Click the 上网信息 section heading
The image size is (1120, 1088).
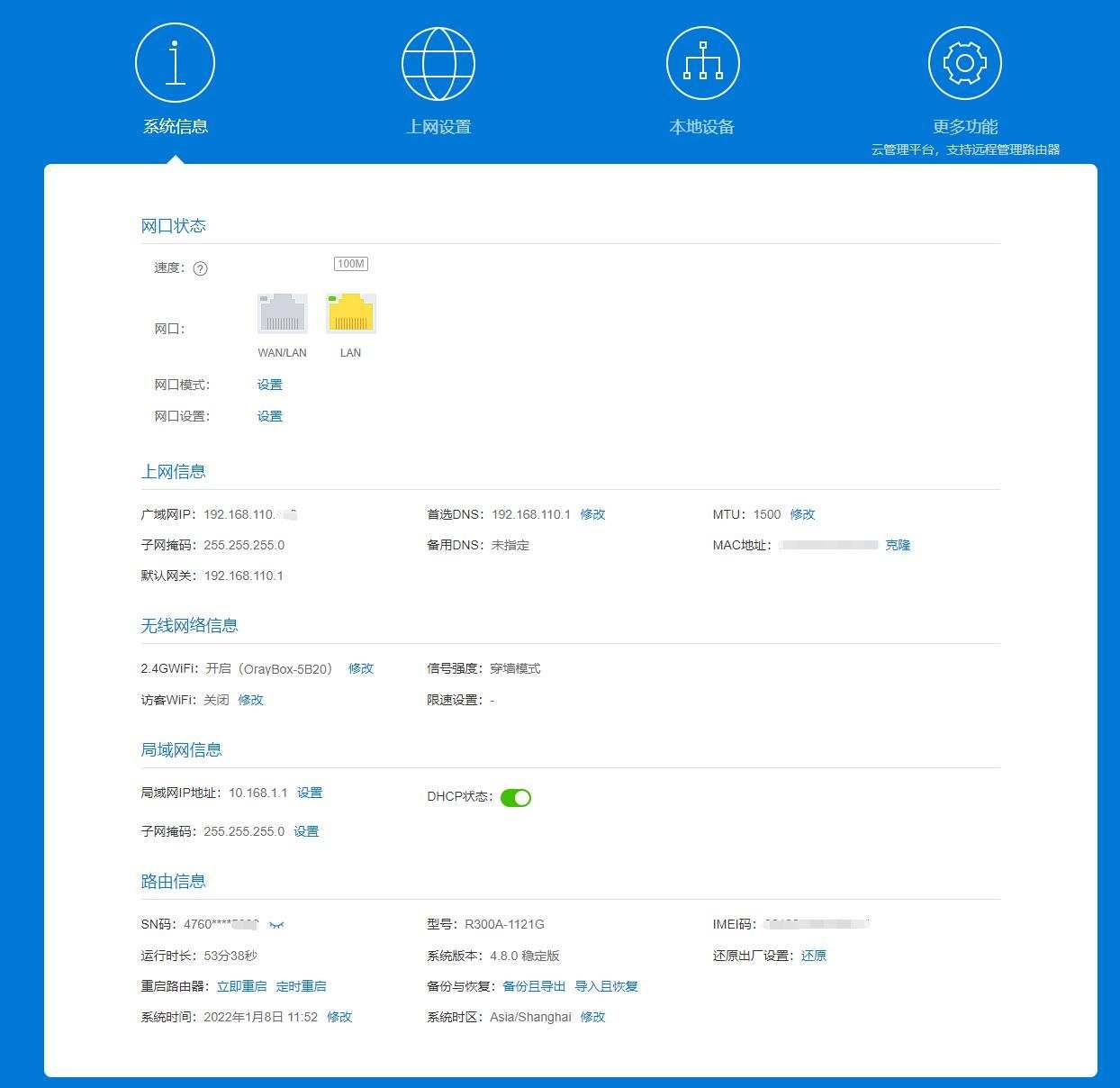(173, 472)
